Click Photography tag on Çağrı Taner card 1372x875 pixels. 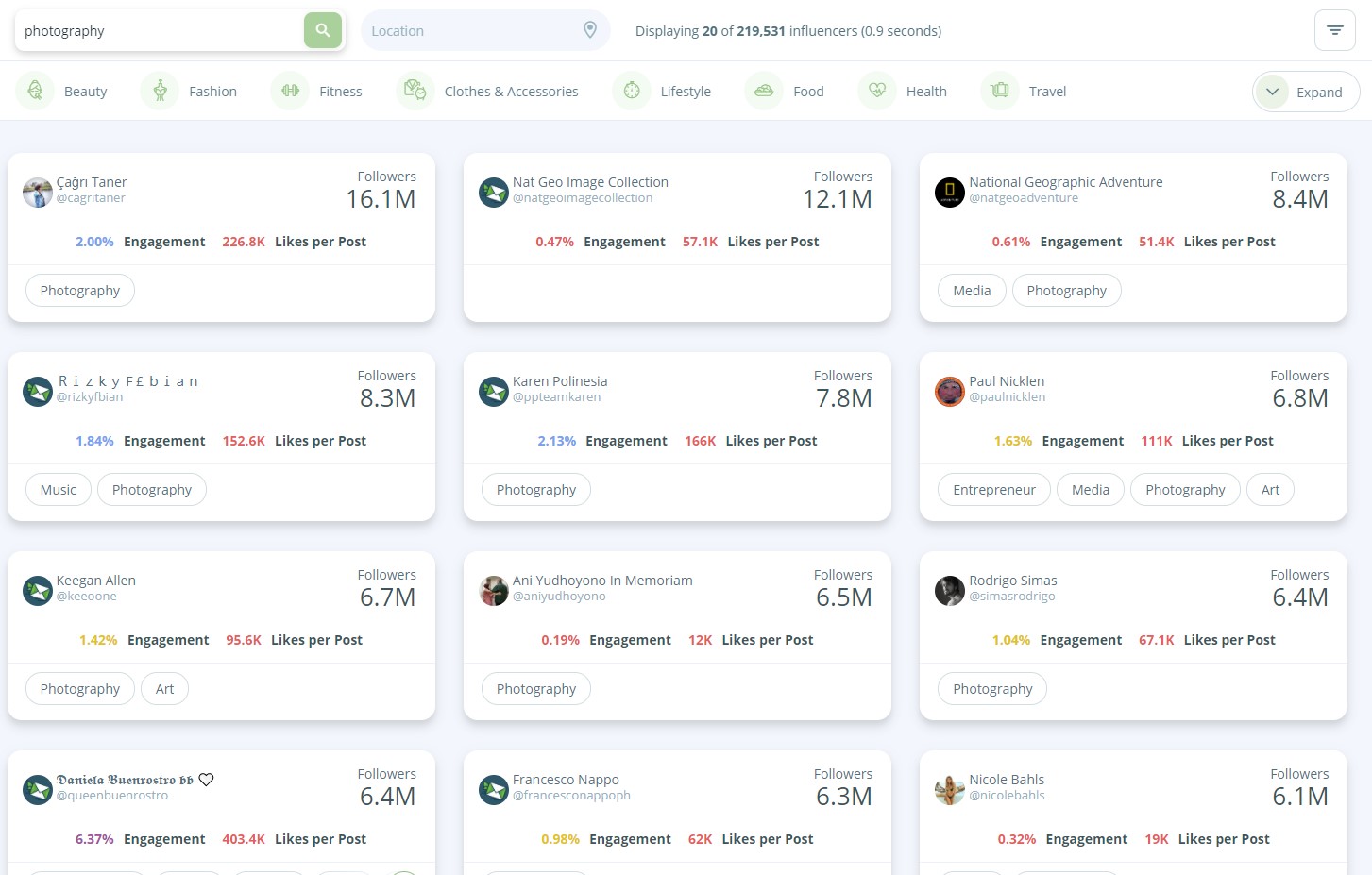pos(80,291)
